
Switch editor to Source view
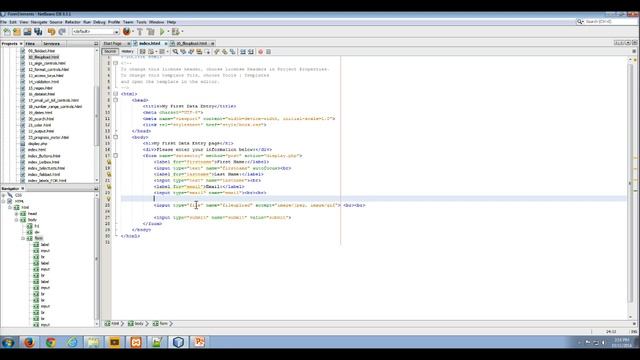(110, 51)
